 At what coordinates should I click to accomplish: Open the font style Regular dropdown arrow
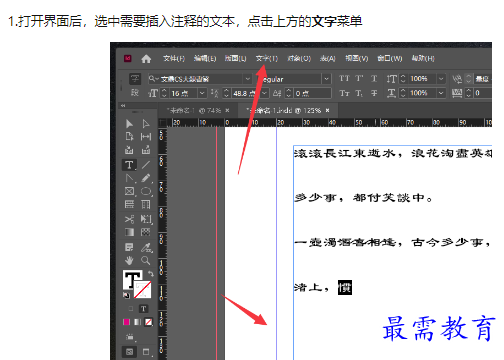[327, 79]
